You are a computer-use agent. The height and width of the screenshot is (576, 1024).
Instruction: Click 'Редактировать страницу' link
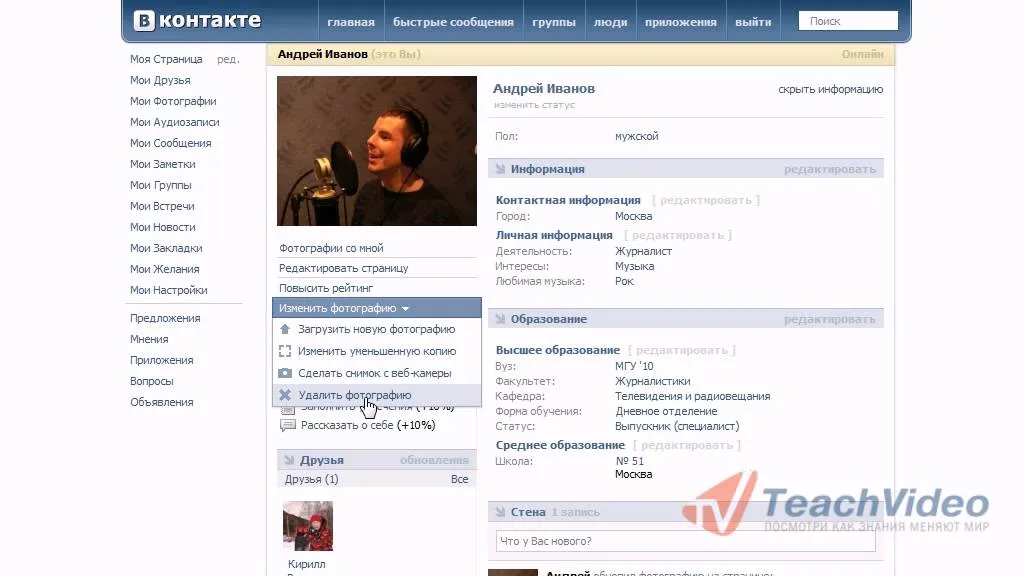point(344,268)
